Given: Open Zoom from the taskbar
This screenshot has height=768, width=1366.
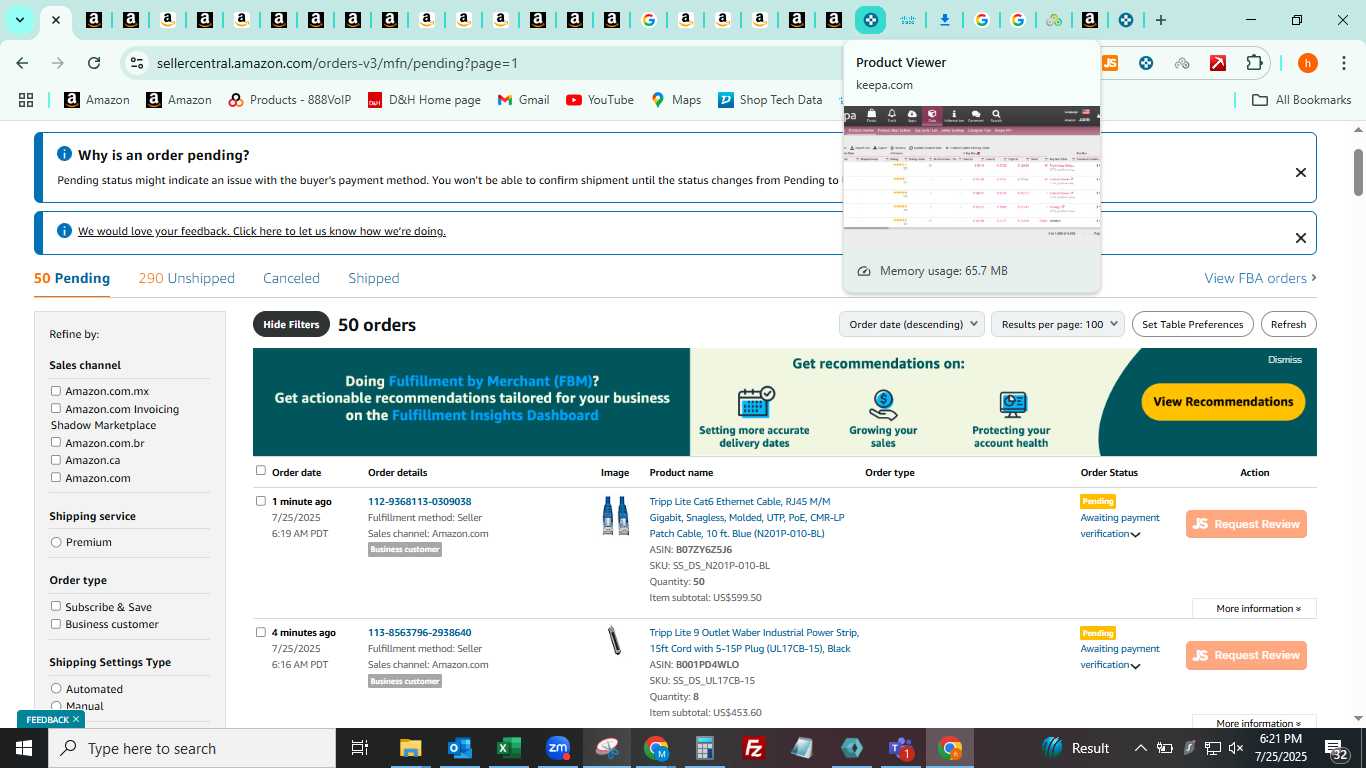Looking at the screenshot, I should (x=558, y=748).
